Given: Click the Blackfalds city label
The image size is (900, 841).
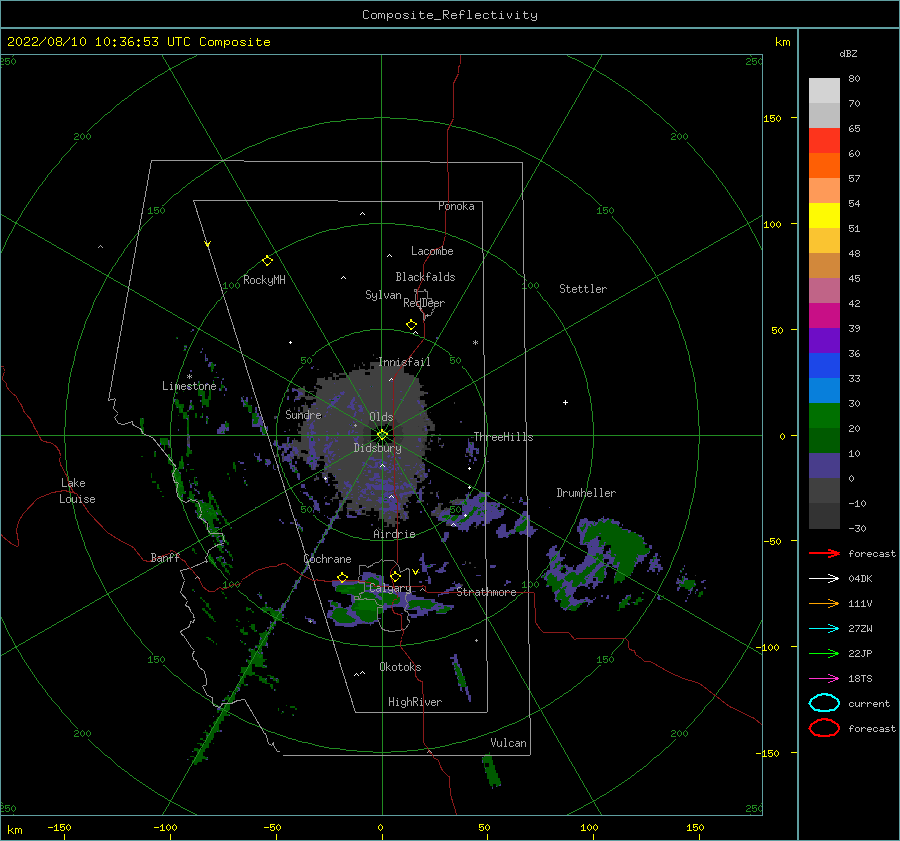Looking at the screenshot, I should tap(425, 277).
